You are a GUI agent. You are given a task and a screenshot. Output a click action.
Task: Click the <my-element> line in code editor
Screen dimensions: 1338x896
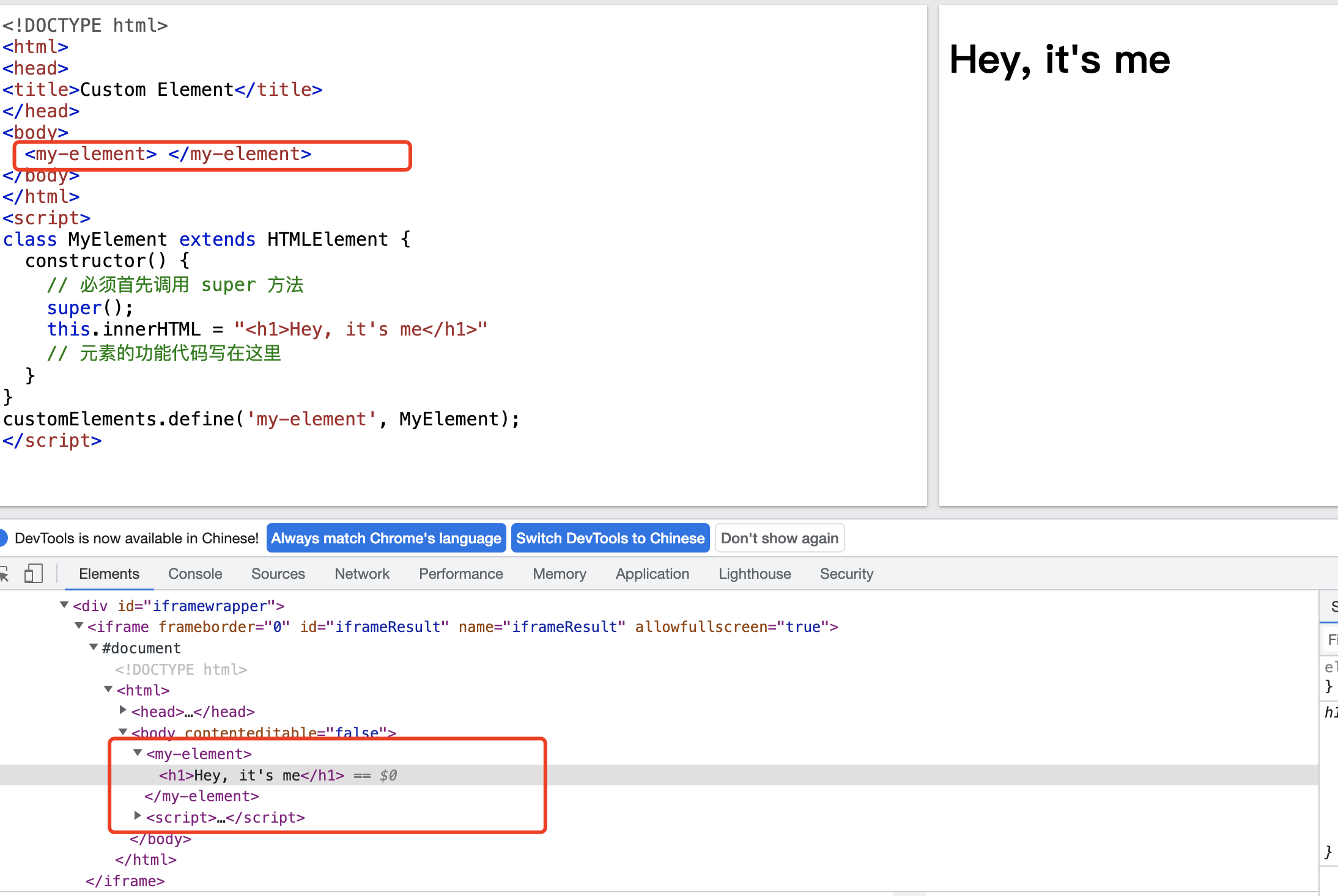[168, 154]
